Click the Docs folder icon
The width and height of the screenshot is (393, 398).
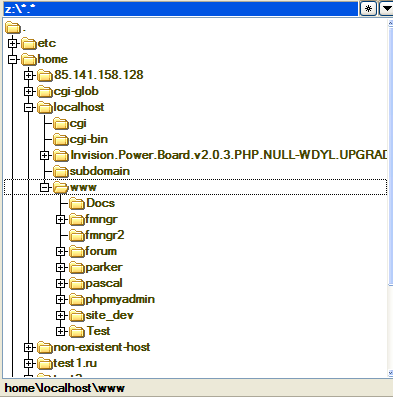[x=77, y=203]
